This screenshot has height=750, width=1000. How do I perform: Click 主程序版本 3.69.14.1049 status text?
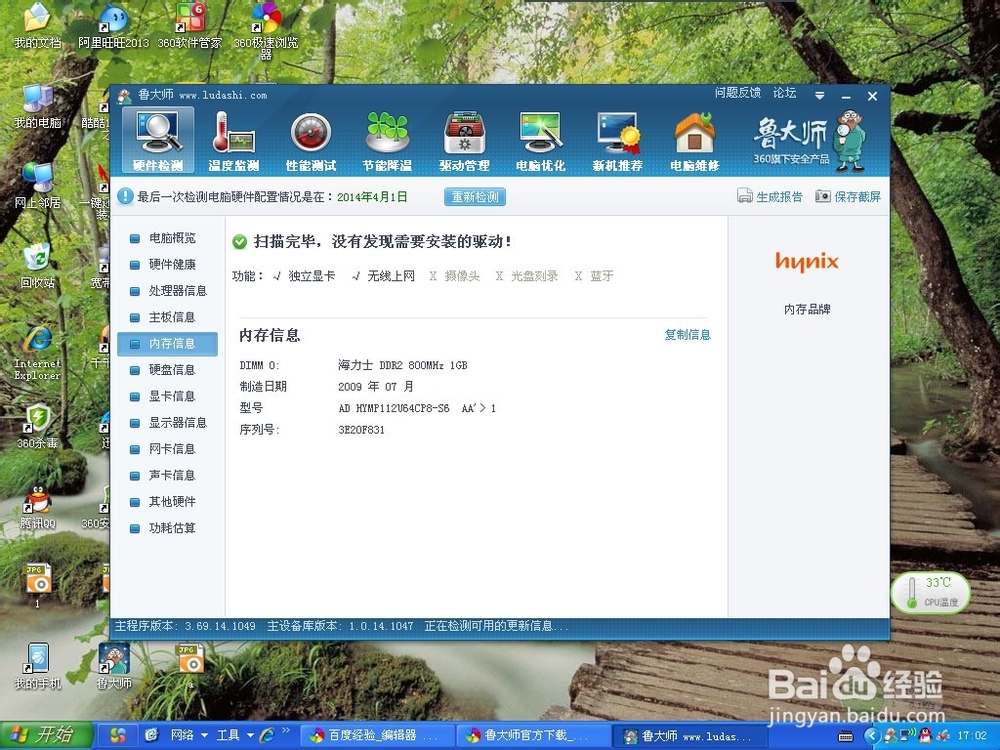(185, 626)
